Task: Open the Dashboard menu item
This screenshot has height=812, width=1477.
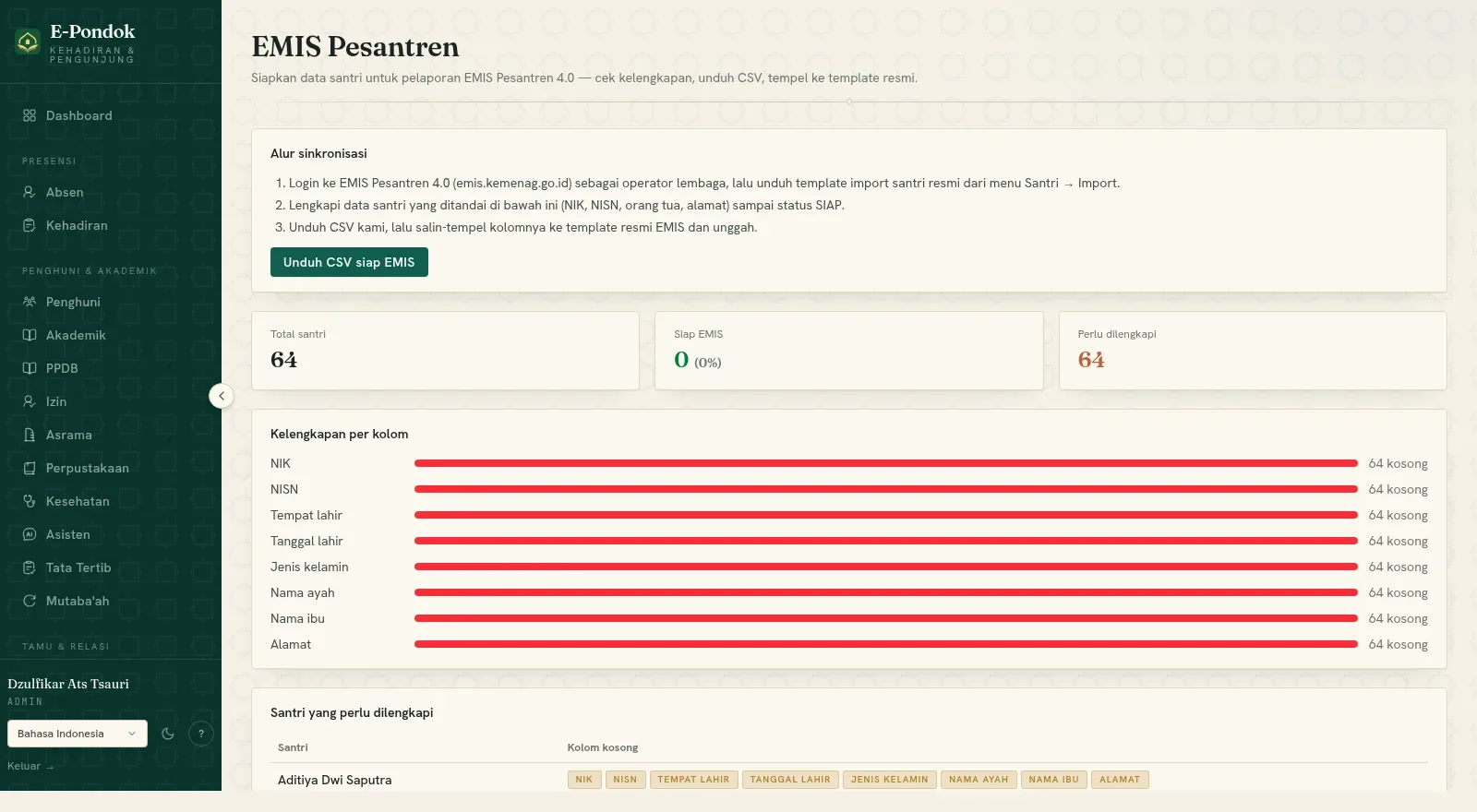Action: (x=111, y=115)
